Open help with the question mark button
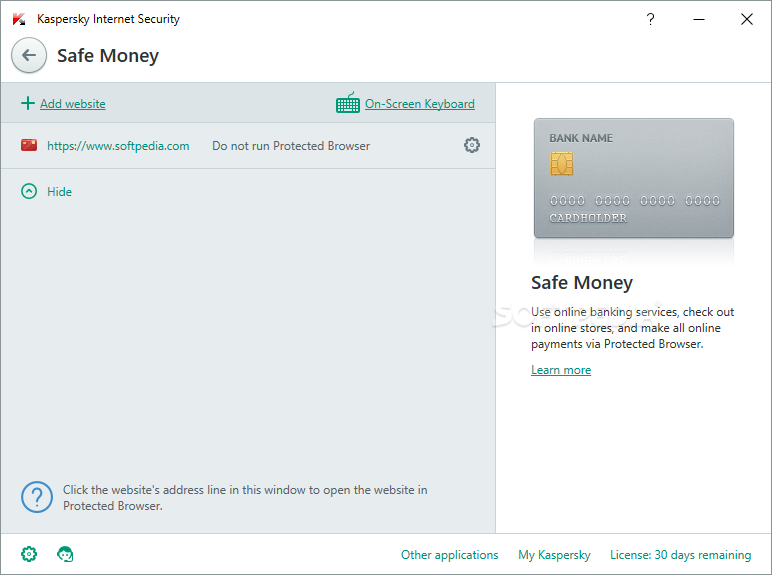Image resolution: width=772 pixels, height=575 pixels. (650, 19)
